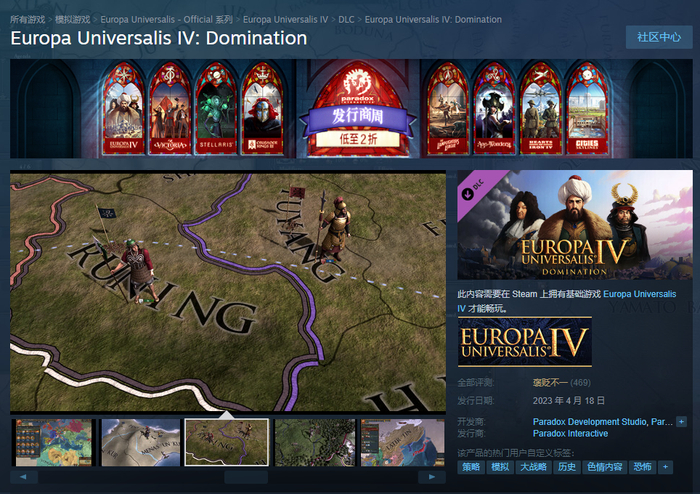Click the screenshot strip left arrow
This screenshot has height=494, width=700.
point(24,477)
